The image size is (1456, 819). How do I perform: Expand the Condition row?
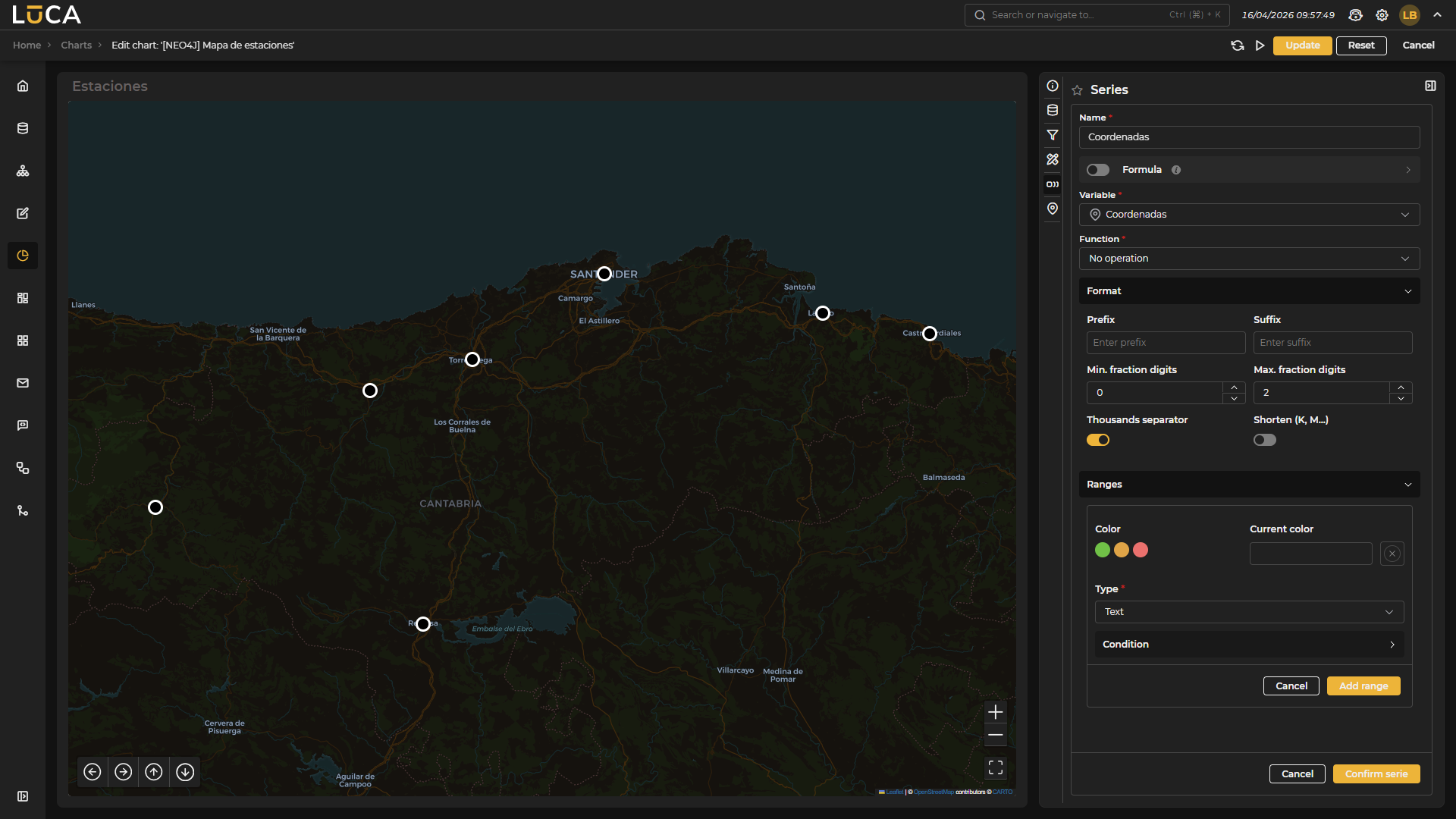pyautogui.click(x=1250, y=645)
